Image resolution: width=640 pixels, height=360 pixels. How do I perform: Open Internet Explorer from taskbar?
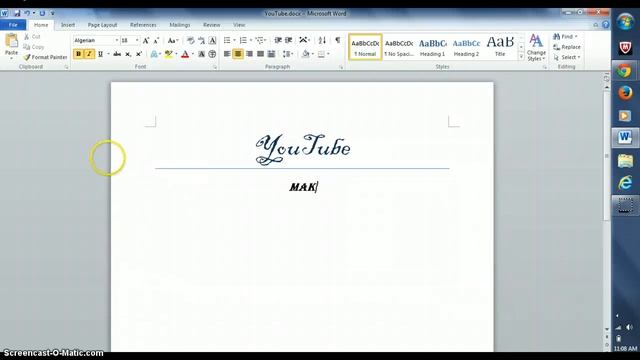[624, 182]
